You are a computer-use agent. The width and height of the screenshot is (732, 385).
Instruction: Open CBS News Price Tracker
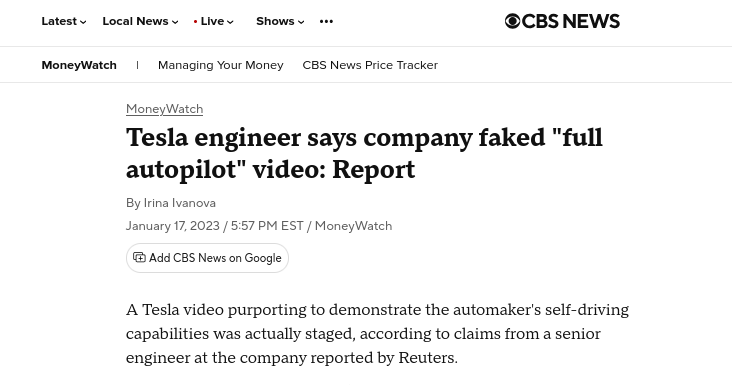pos(370,65)
